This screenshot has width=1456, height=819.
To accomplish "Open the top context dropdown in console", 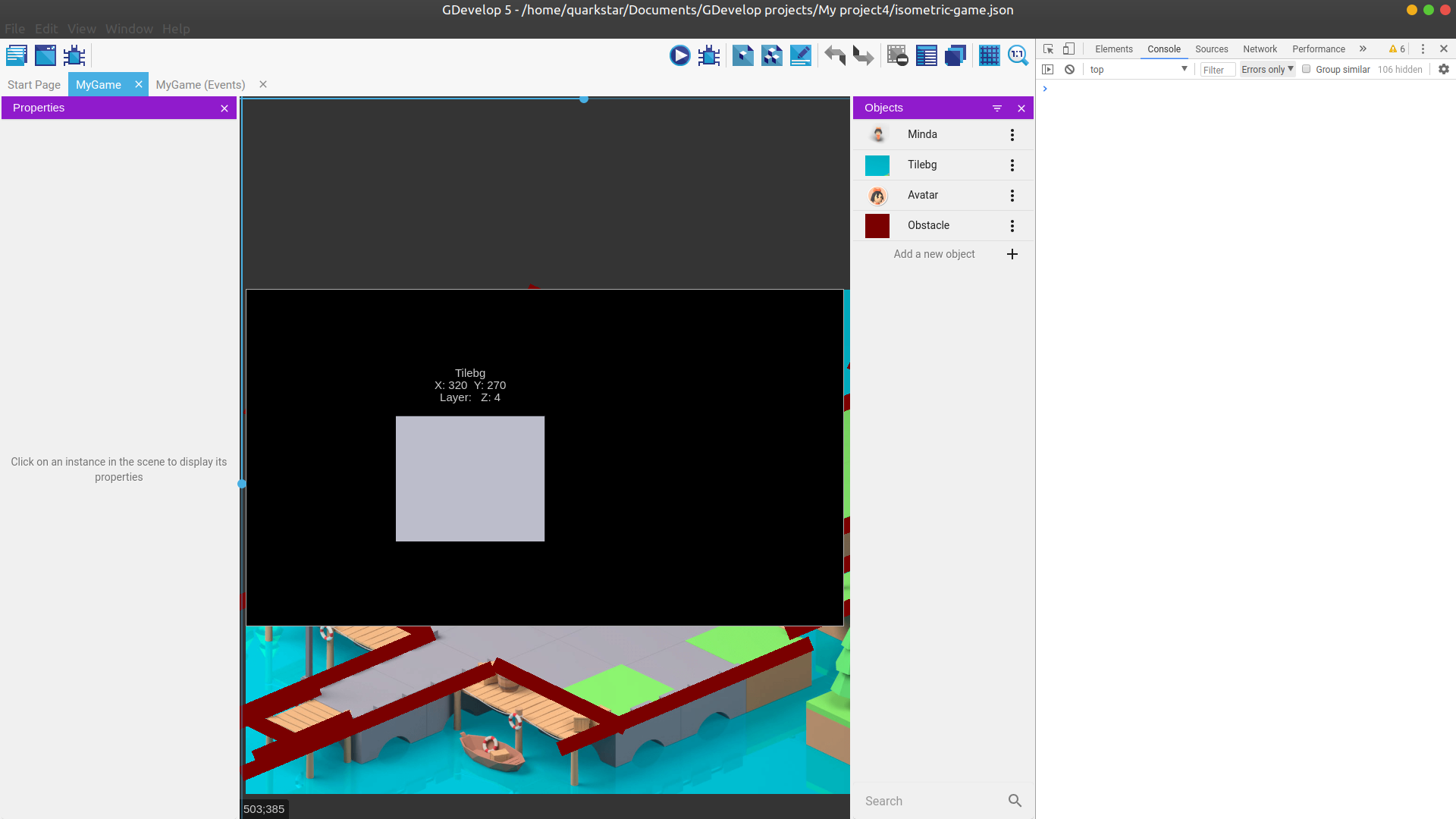I will (1138, 69).
